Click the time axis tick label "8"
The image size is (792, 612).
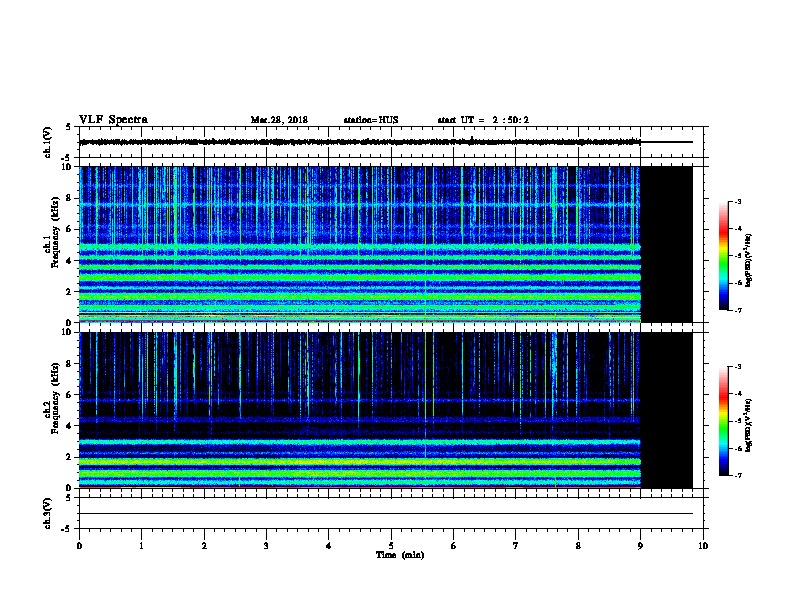tap(578, 545)
